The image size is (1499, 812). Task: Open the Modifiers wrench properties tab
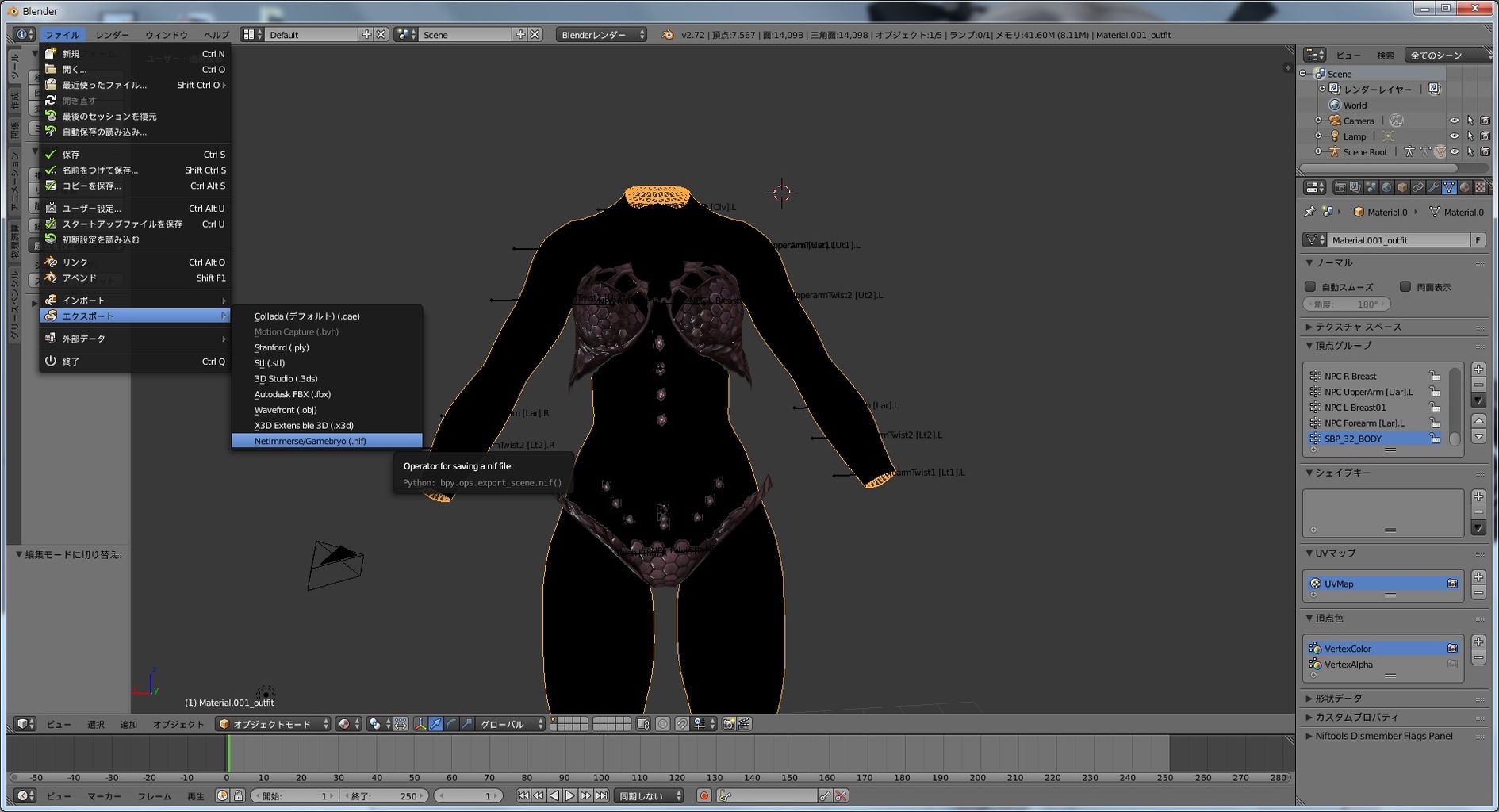pyautogui.click(x=1433, y=188)
